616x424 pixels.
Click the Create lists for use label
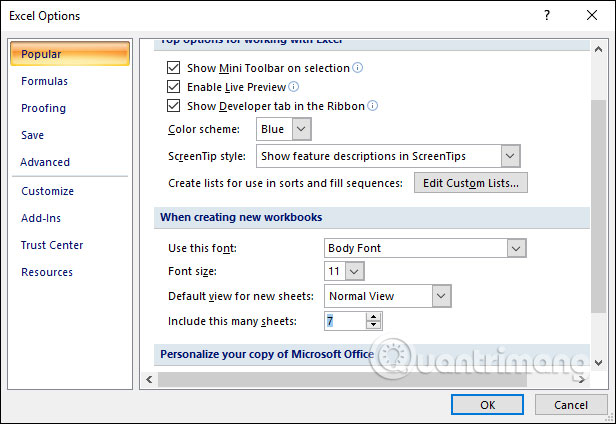286,183
